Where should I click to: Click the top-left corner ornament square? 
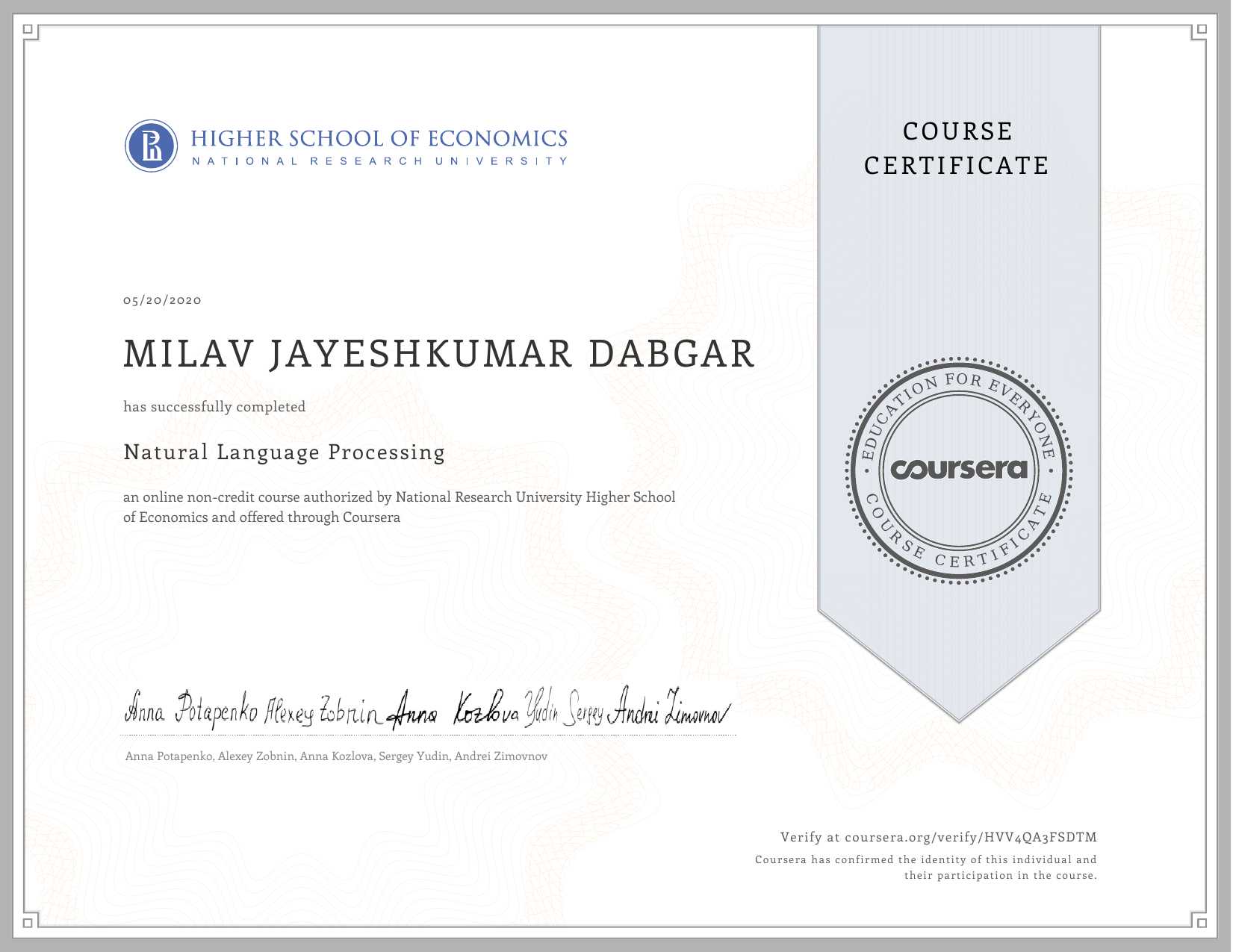point(28,30)
